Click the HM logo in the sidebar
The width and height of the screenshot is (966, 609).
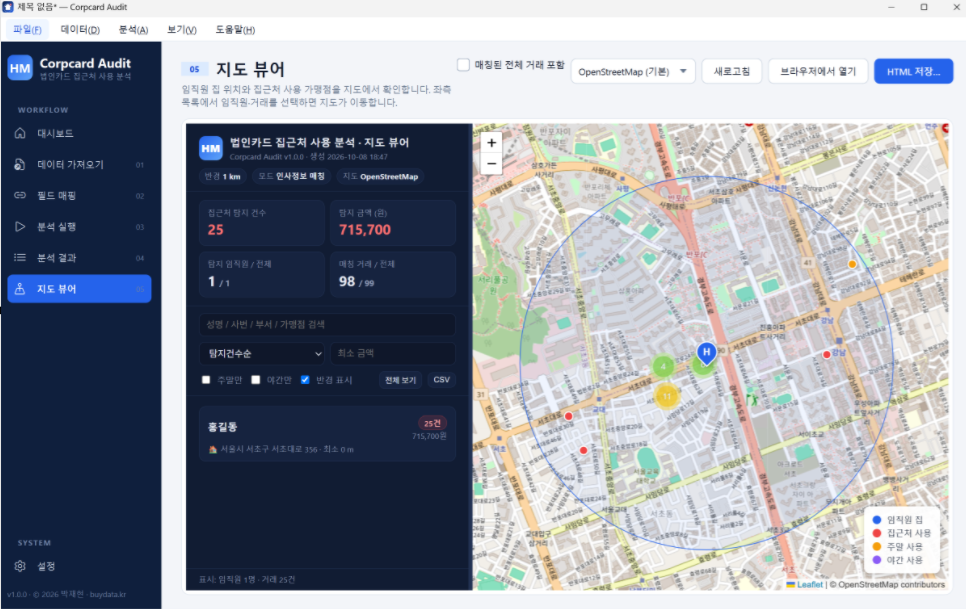pyautogui.click(x=20, y=68)
